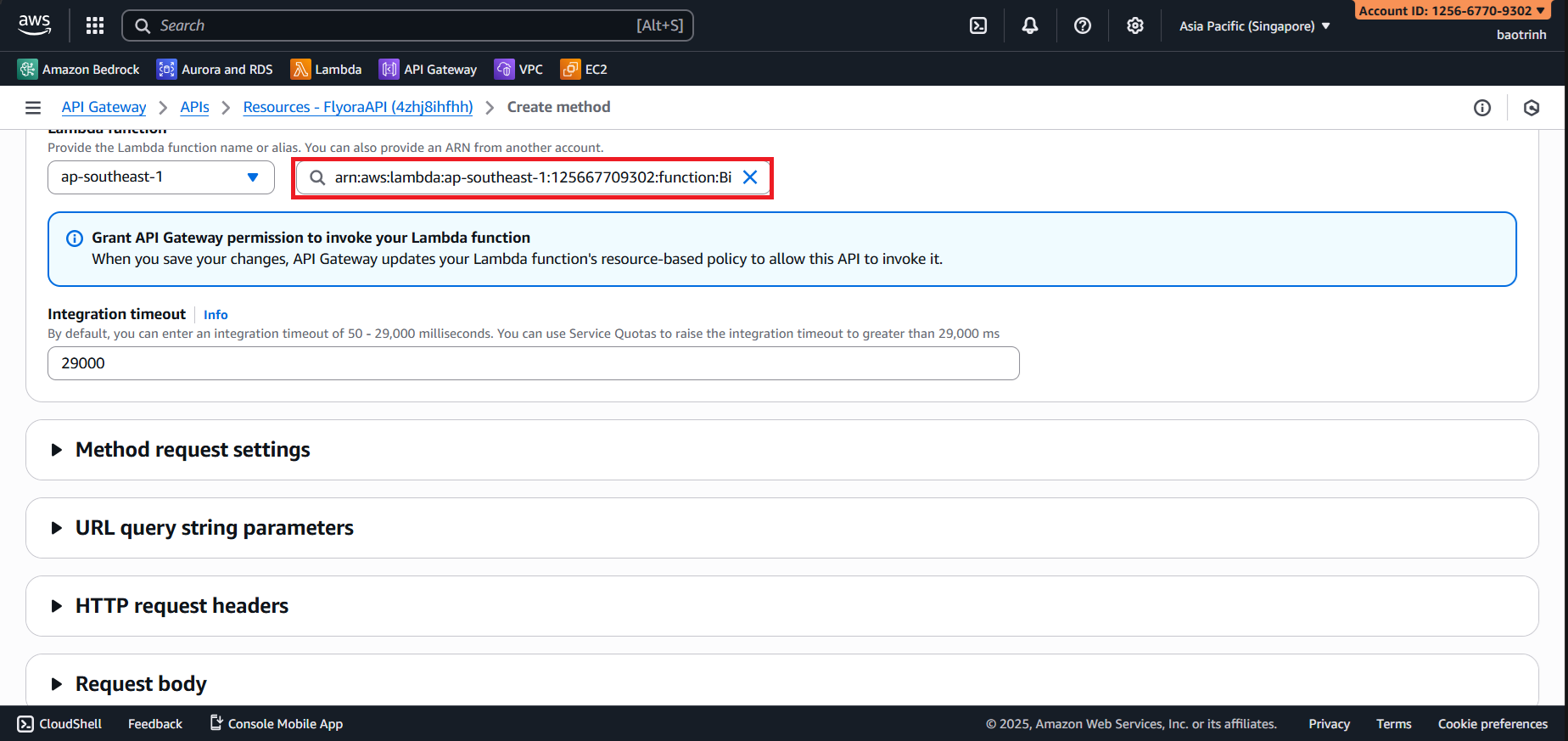
Task: Open Amazon Bedrock from the favorites bar
Action: click(79, 70)
